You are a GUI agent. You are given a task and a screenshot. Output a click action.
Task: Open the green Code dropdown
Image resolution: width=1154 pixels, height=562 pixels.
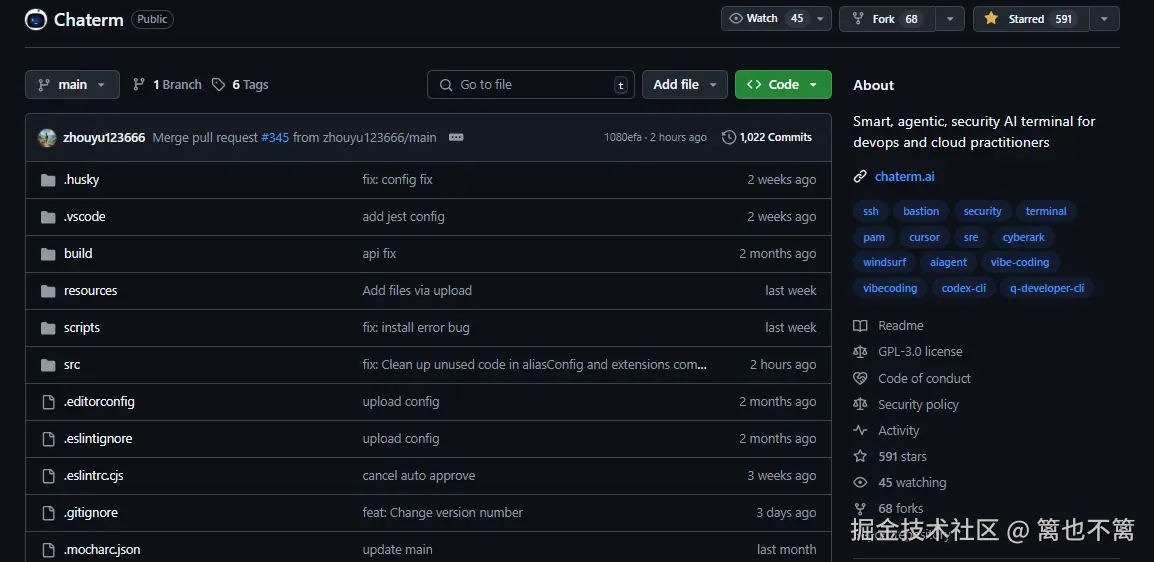(783, 85)
